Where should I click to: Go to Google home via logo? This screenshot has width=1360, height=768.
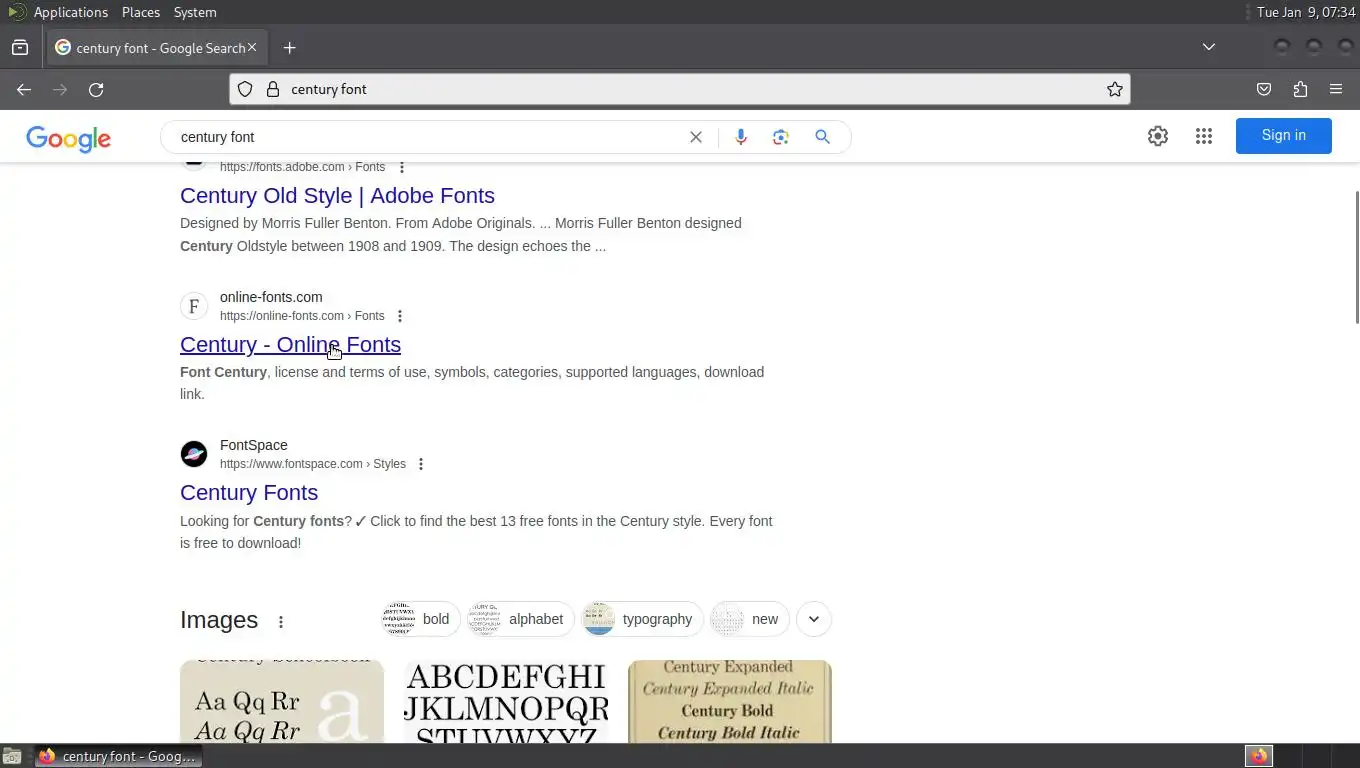68,138
